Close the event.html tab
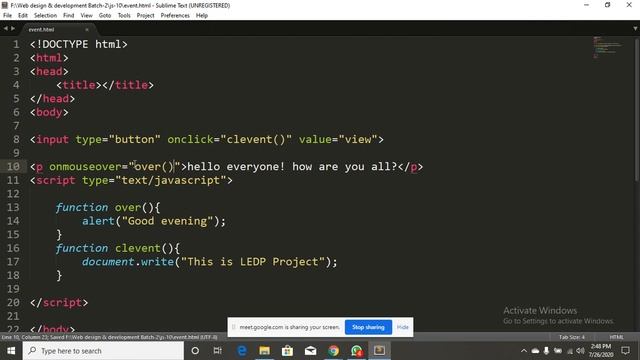This screenshot has width=640, height=360. [87, 29]
